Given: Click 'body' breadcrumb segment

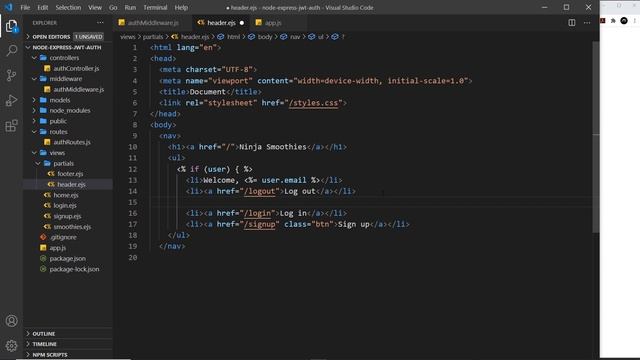Looking at the screenshot, I should pos(265,37).
